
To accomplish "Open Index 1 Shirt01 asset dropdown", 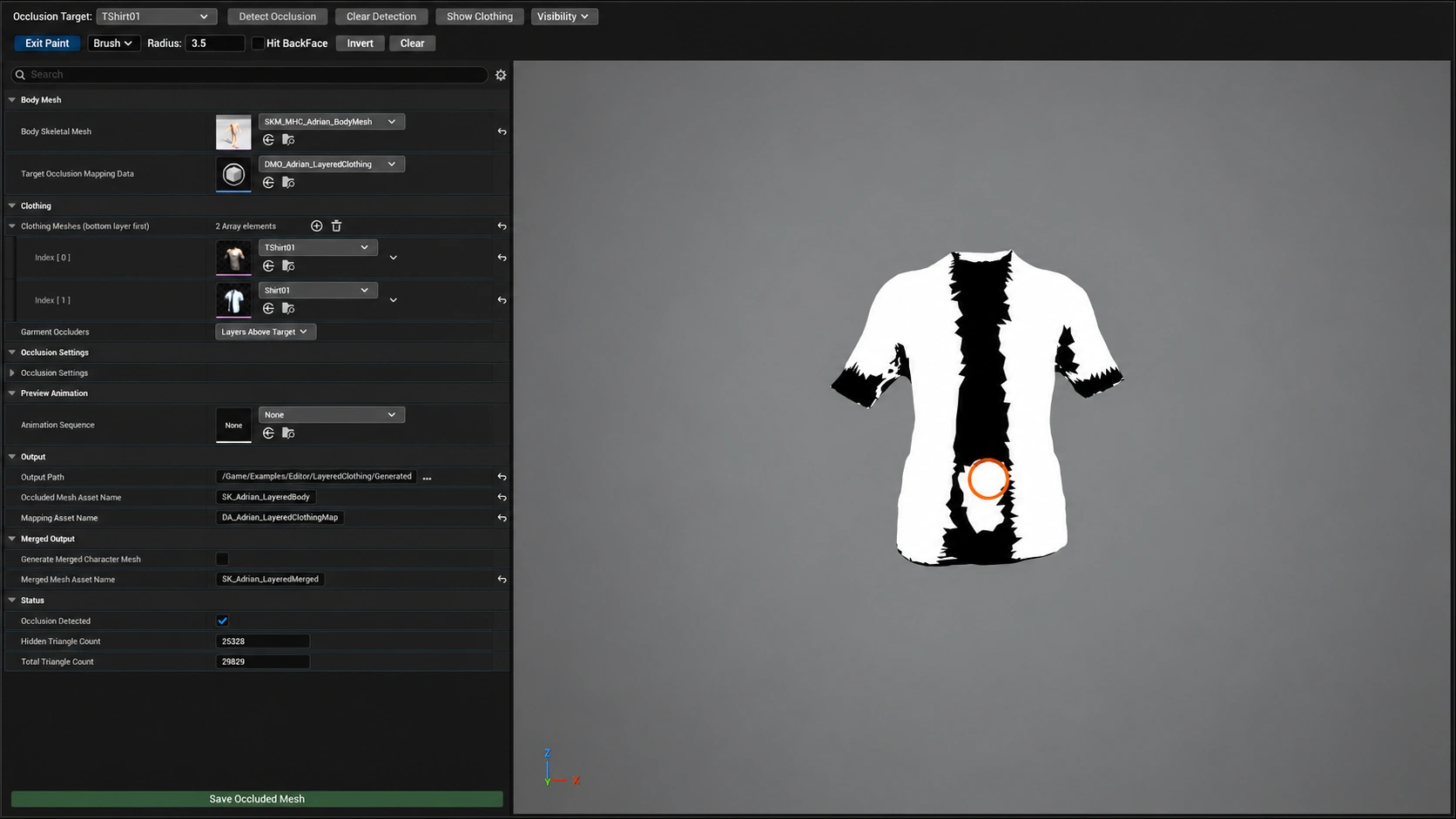I will [318, 291].
